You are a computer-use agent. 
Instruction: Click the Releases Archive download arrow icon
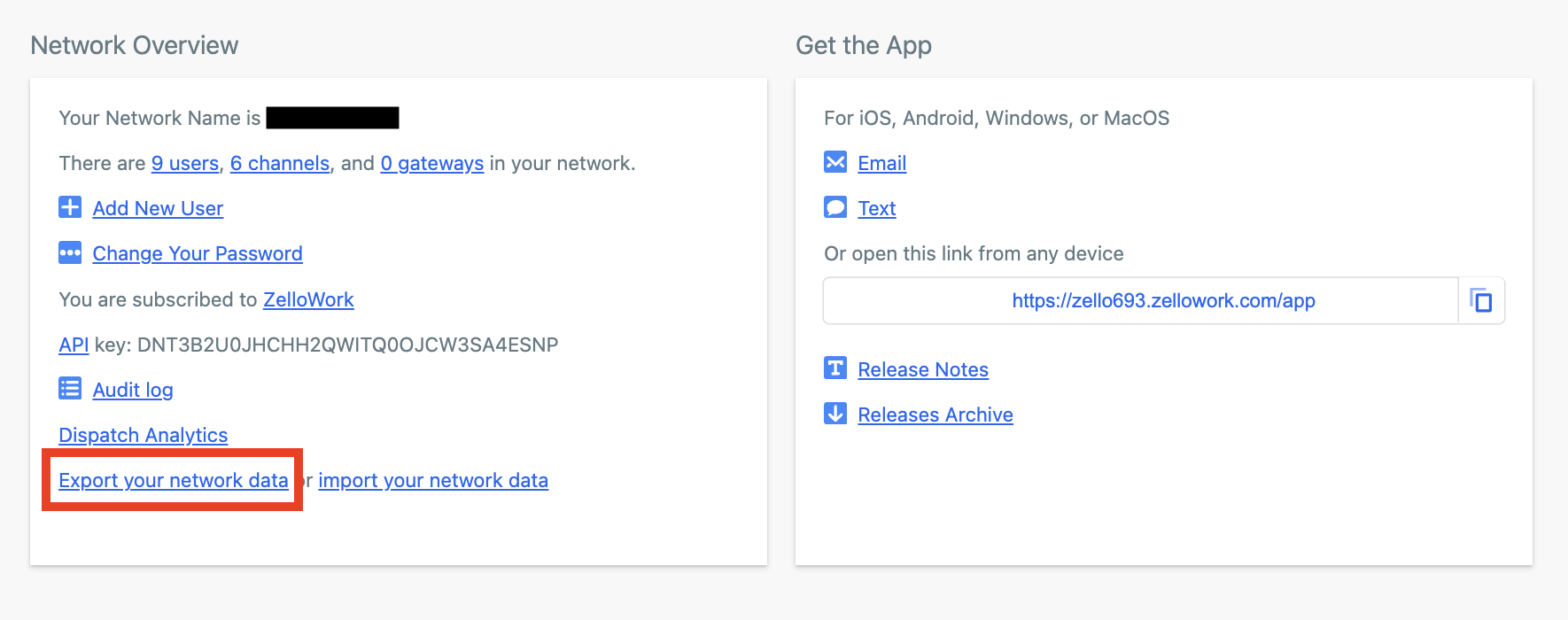tap(835, 414)
